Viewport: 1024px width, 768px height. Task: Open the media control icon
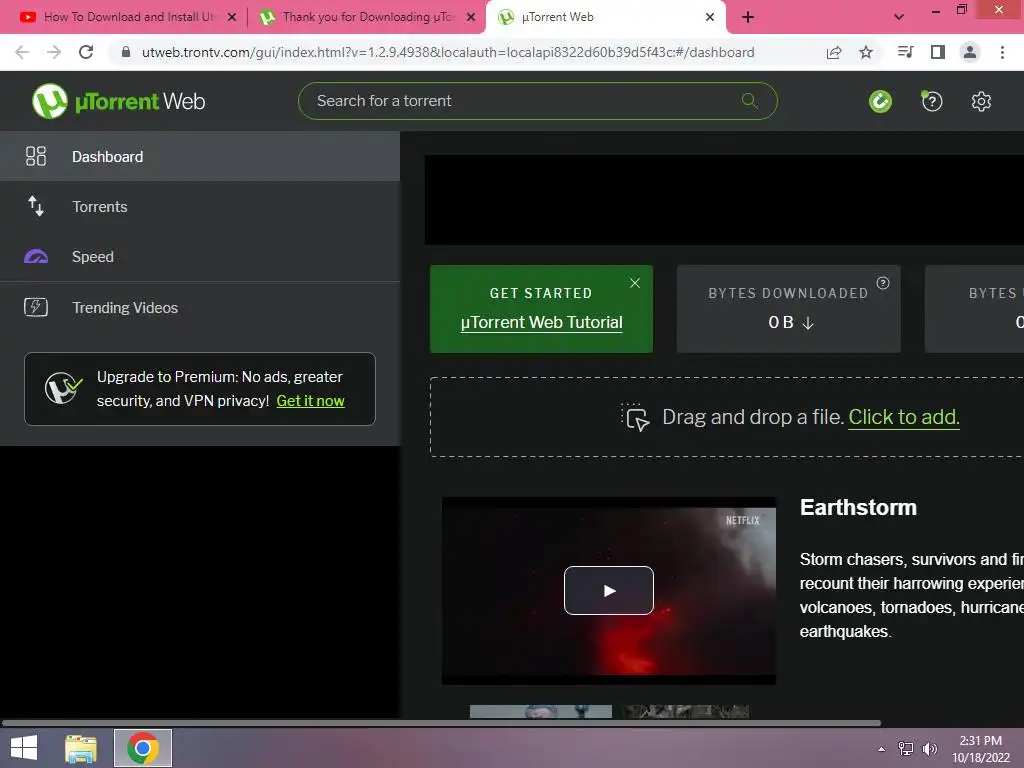pos(905,52)
